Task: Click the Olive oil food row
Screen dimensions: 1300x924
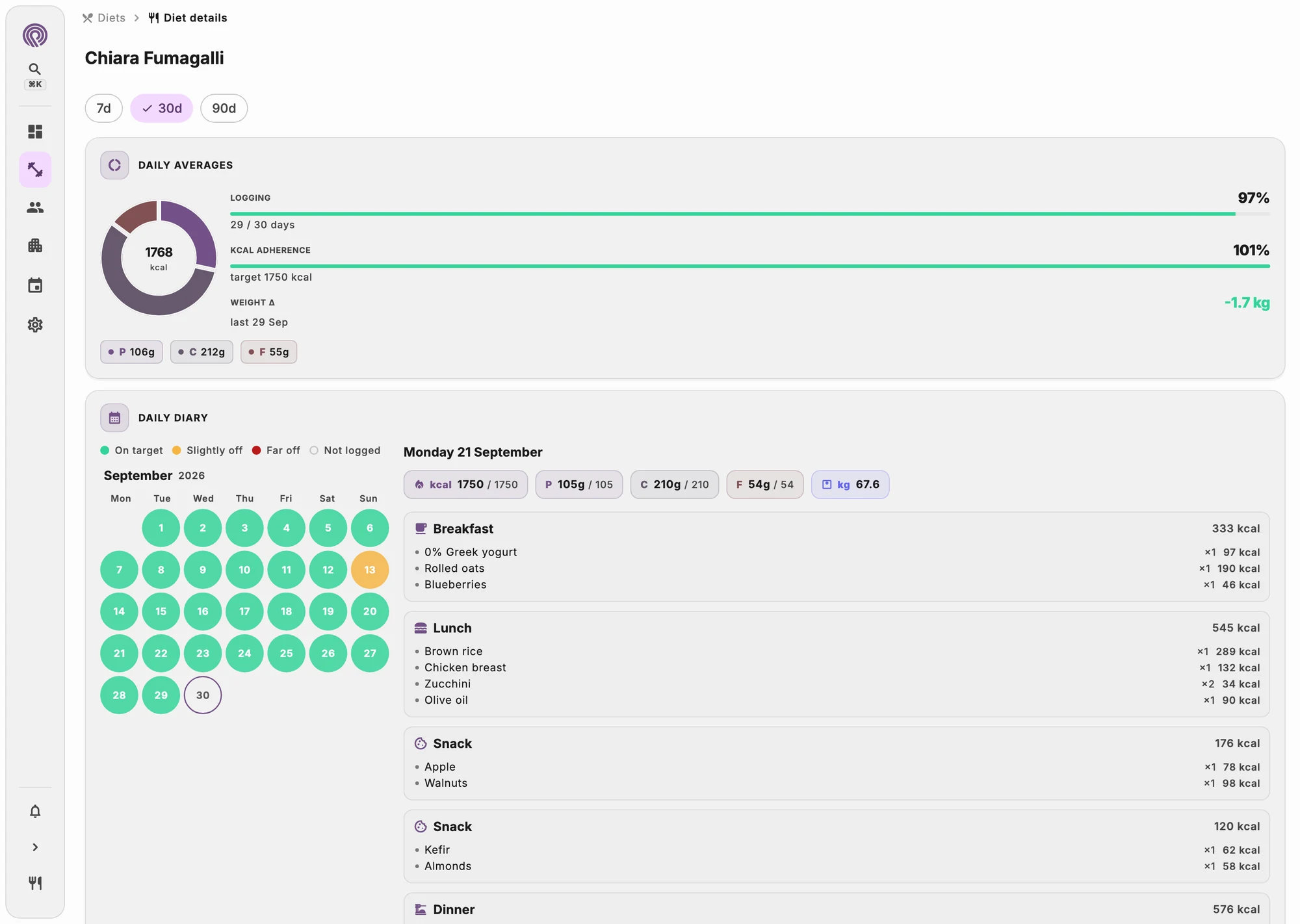Action: point(837,700)
